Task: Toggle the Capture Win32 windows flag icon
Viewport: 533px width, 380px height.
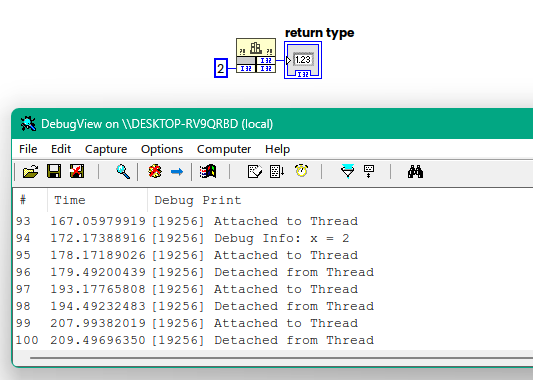Action: click(x=208, y=171)
